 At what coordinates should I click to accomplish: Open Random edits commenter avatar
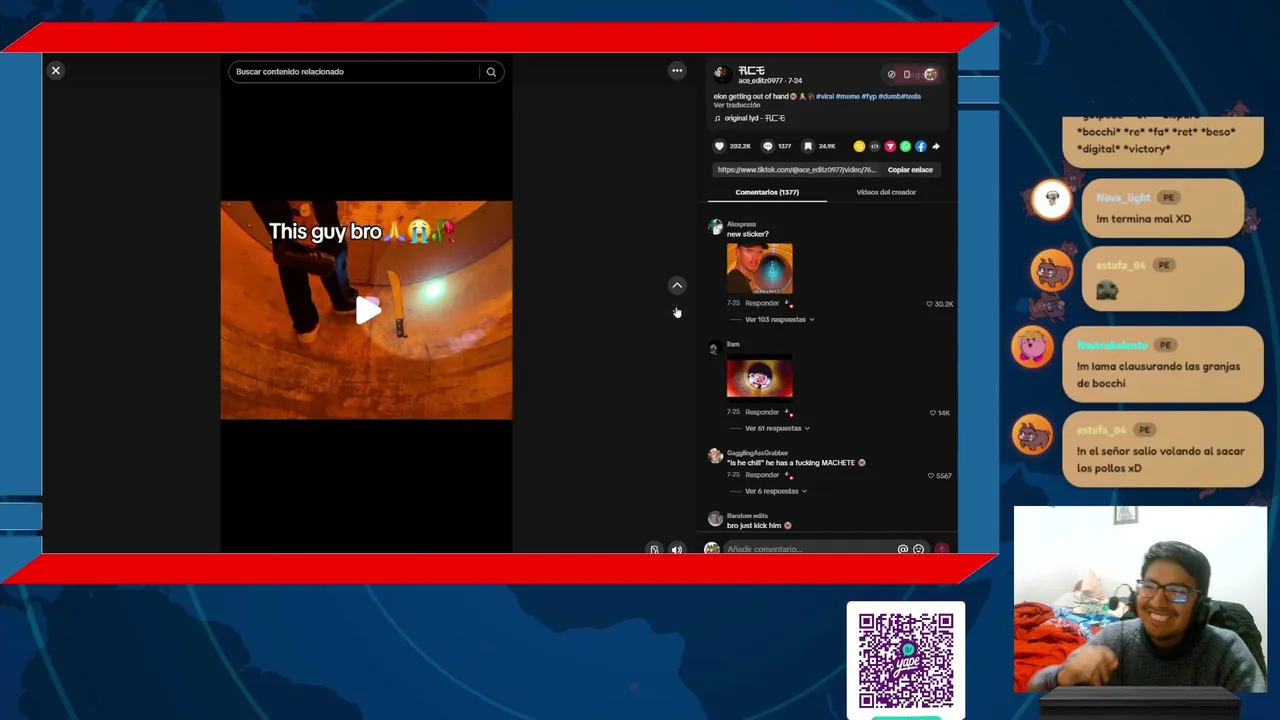click(715, 519)
